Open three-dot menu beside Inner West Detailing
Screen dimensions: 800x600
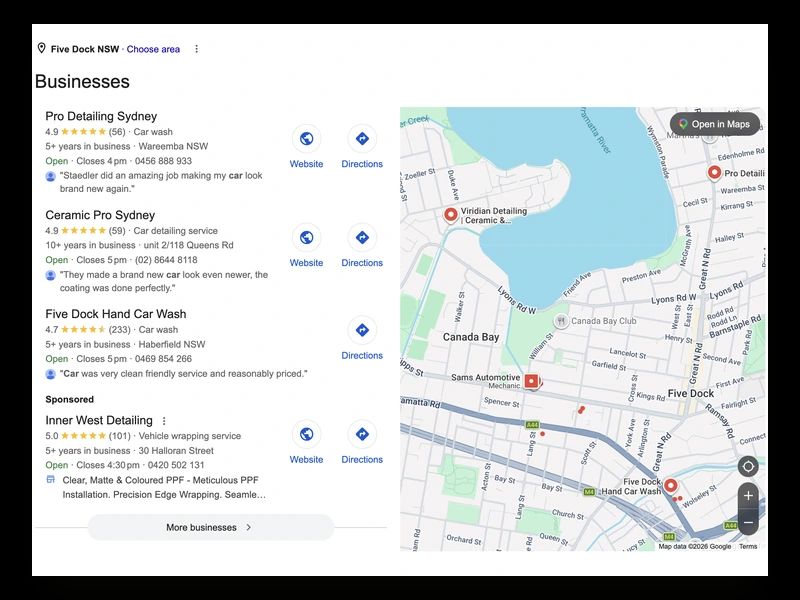click(164, 421)
